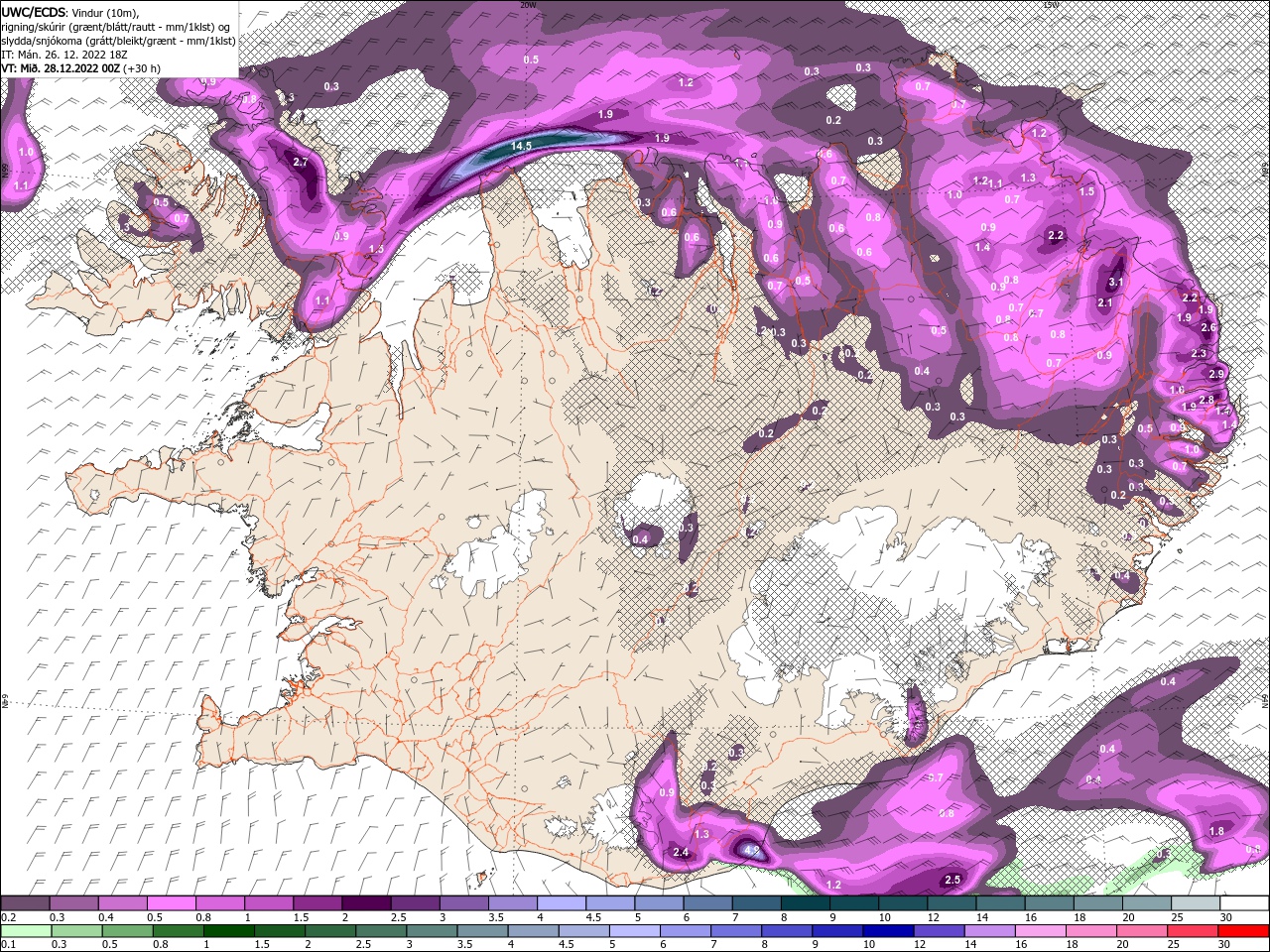1270x952 pixels.
Task: Click the 2.5 map value offshore south
Action: pyautogui.click(x=952, y=880)
